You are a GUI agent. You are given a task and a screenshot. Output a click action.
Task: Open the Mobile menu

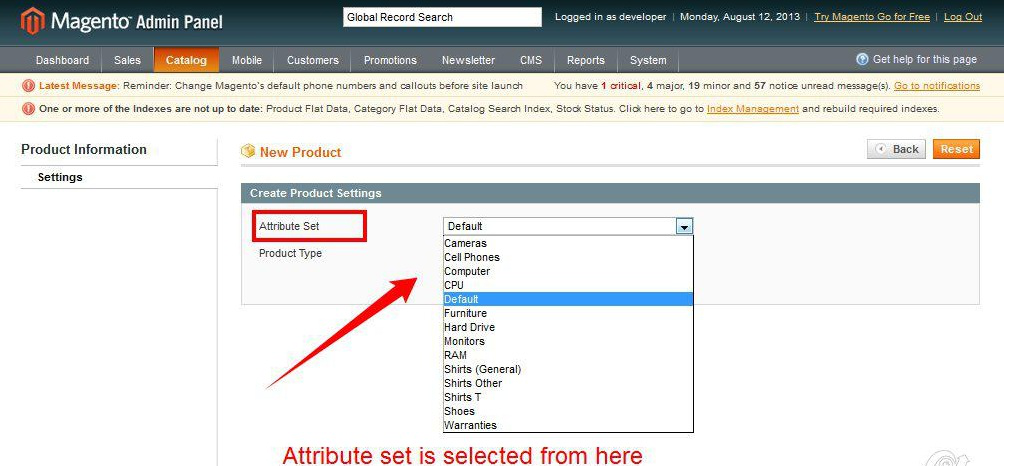tap(247, 60)
